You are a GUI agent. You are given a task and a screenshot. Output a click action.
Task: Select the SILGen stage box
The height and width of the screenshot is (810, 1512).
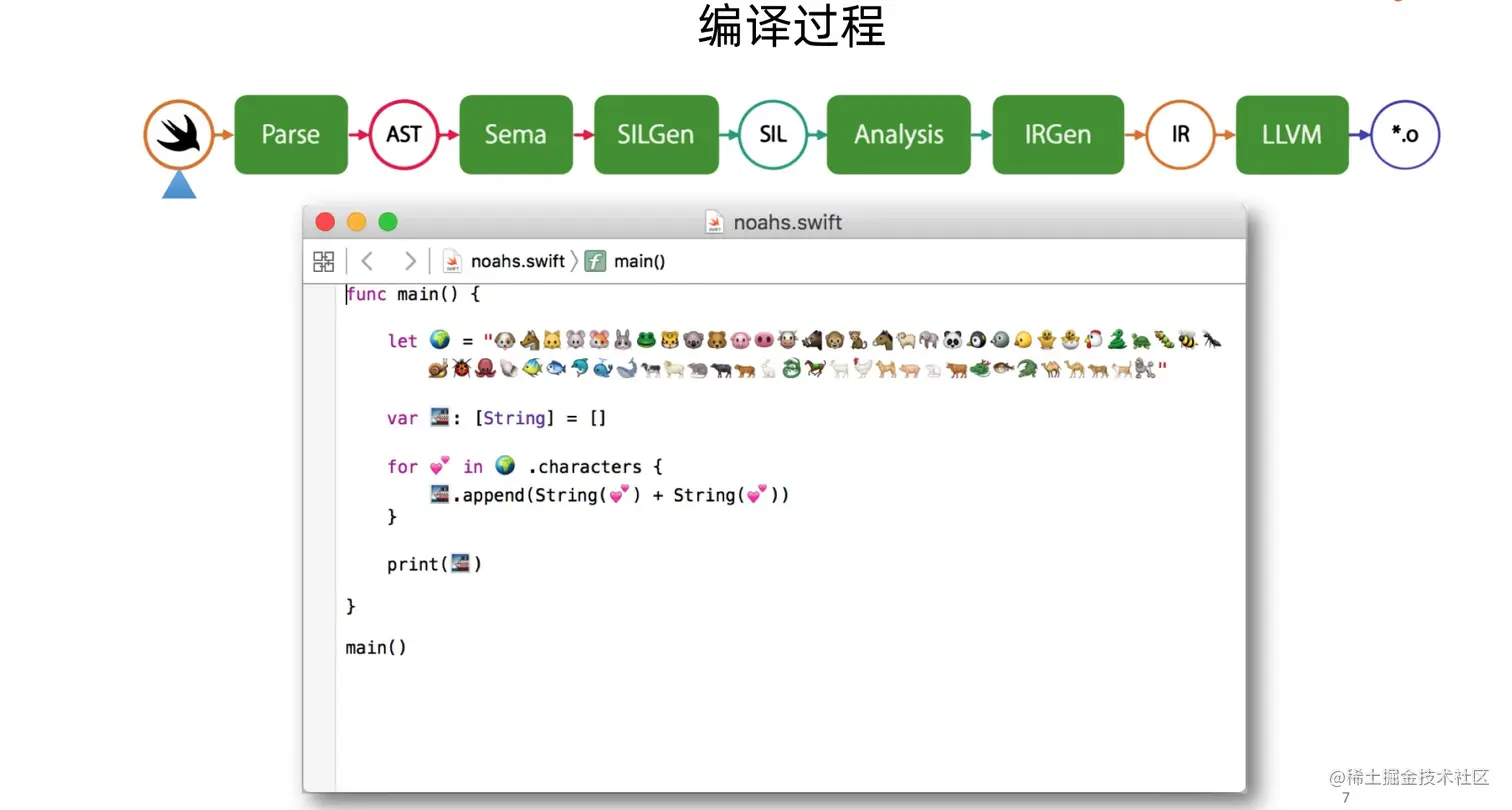656,134
